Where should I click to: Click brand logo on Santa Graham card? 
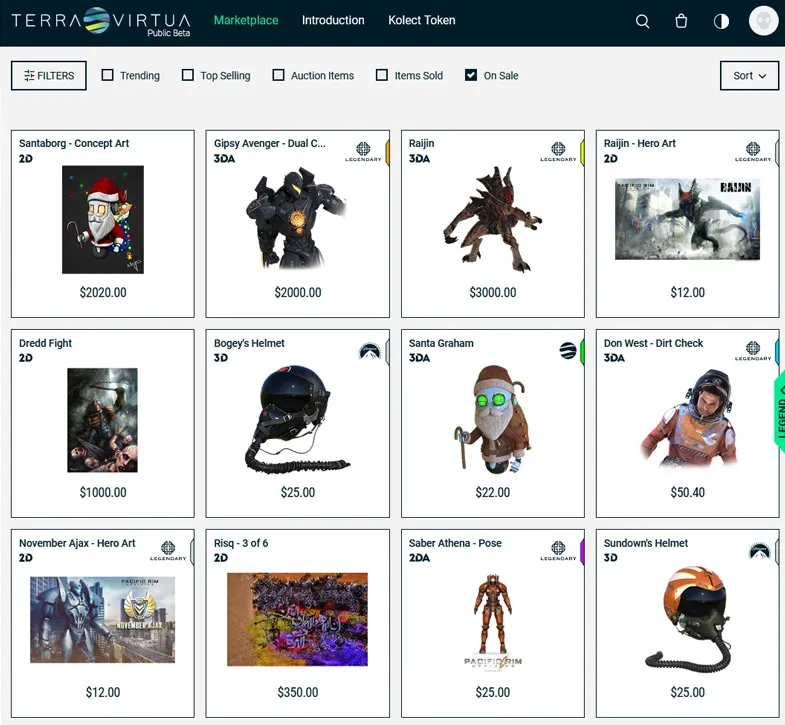click(x=567, y=351)
